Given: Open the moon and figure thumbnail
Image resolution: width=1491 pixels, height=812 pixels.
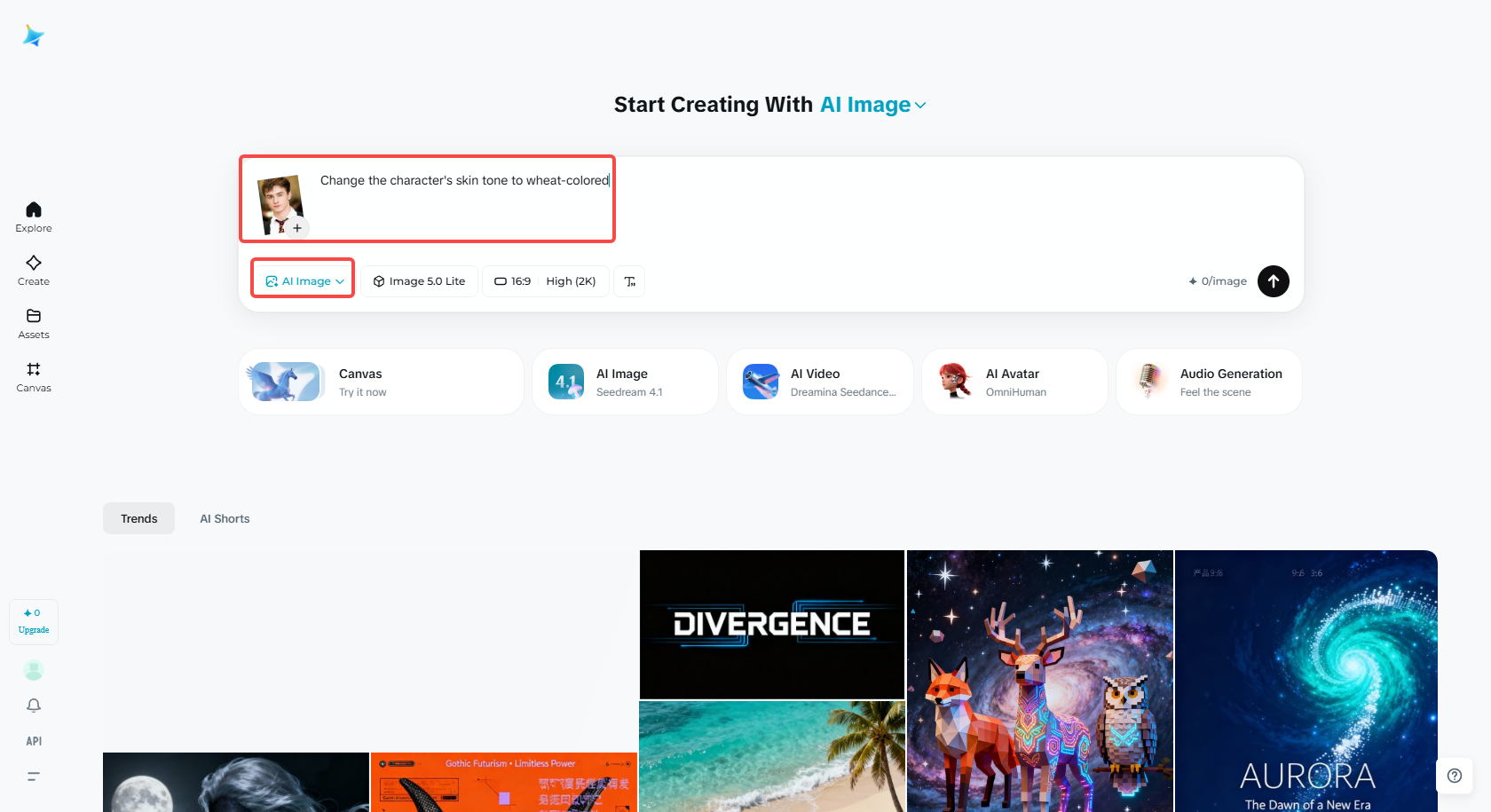Looking at the screenshot, I should [236, 783].
